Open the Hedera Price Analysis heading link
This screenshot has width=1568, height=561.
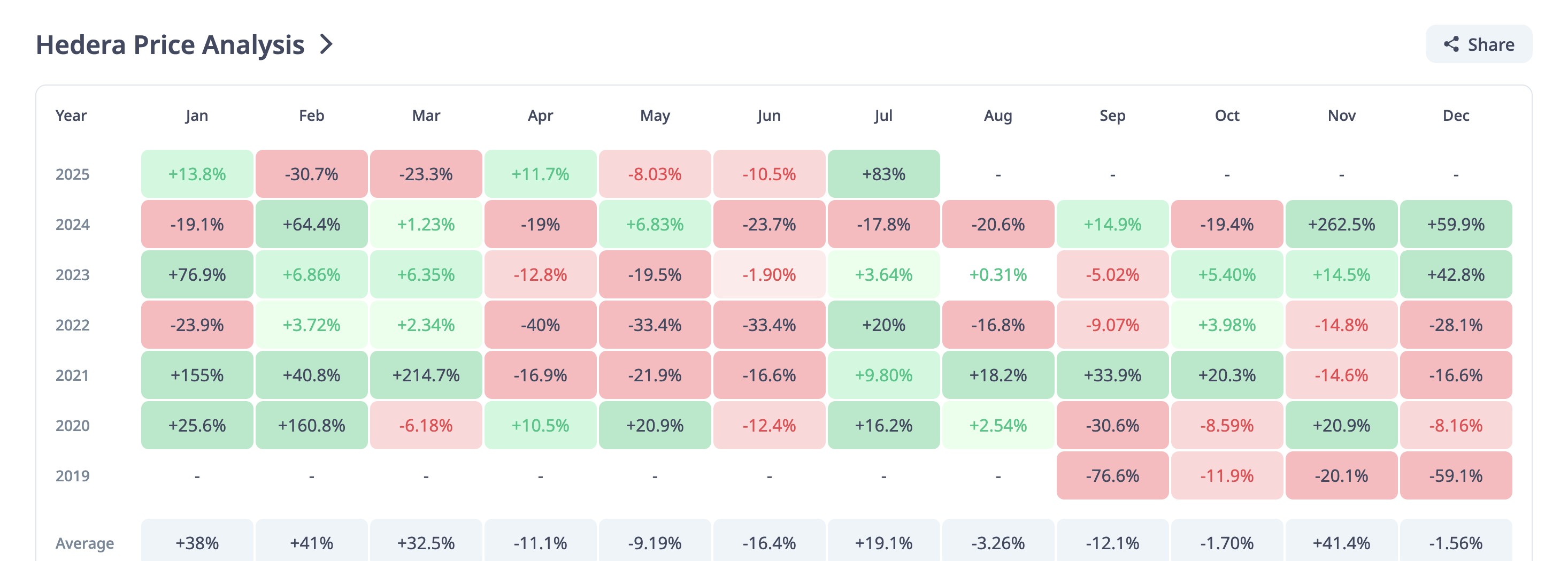pos(170,44)
